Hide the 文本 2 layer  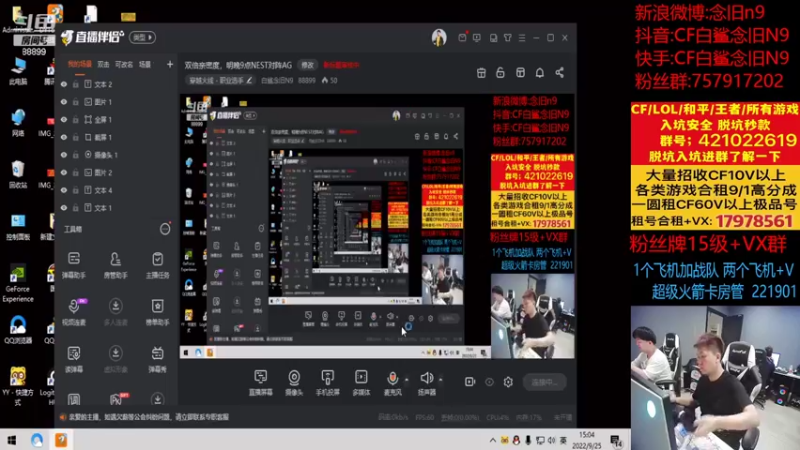coord(64,84)
